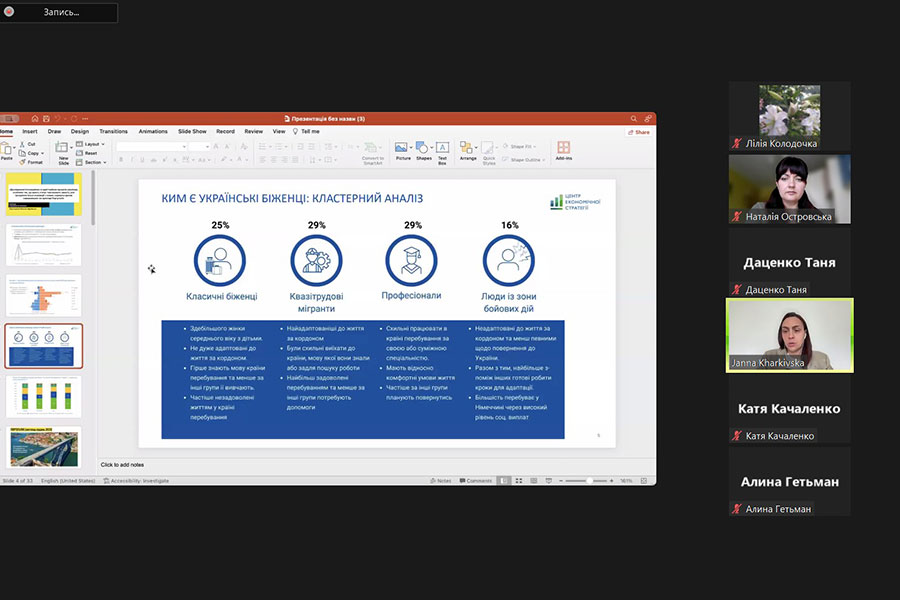Click the Share button
900x600 pixels.
pyautogui.click(x=640, y=131)
